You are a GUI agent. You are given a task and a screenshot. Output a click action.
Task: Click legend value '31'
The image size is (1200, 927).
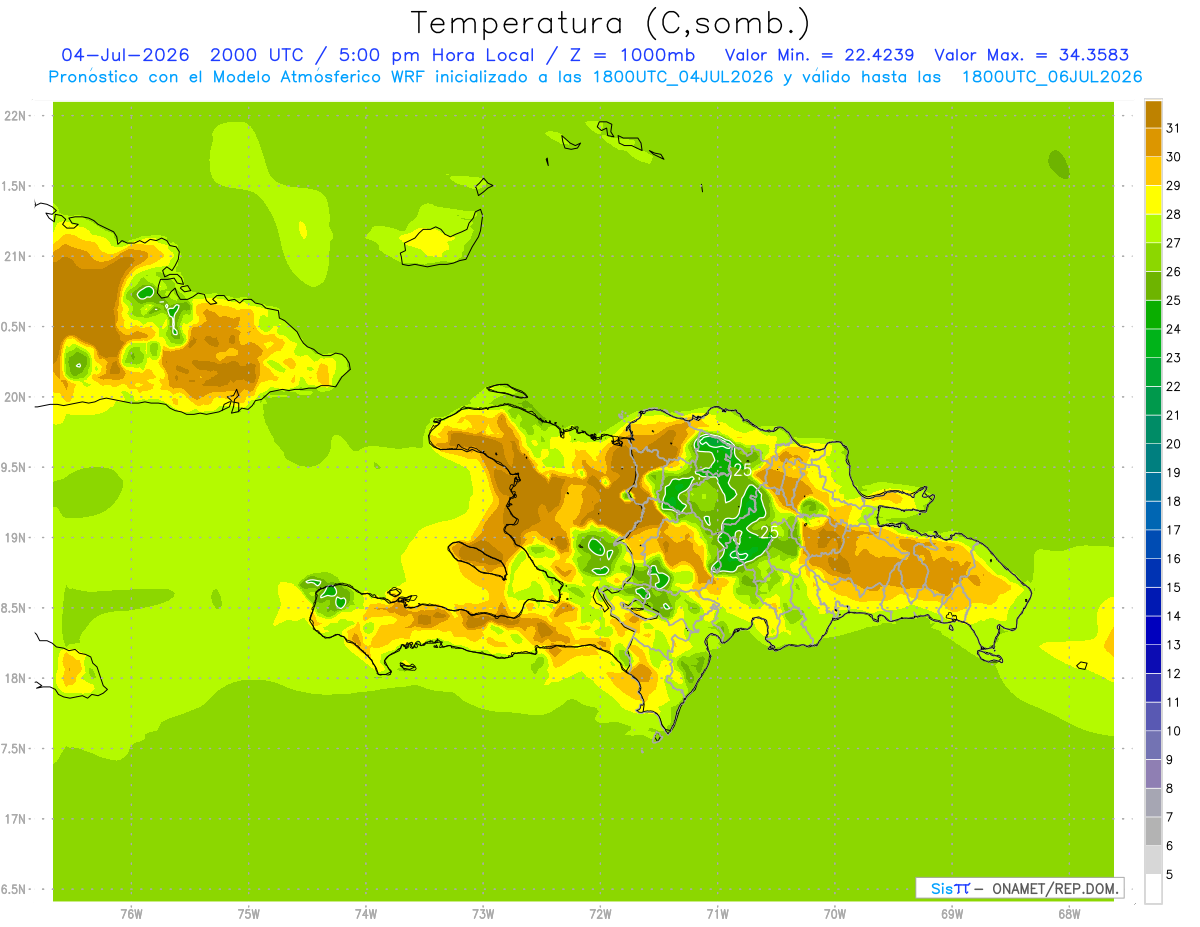[1174, 128]
